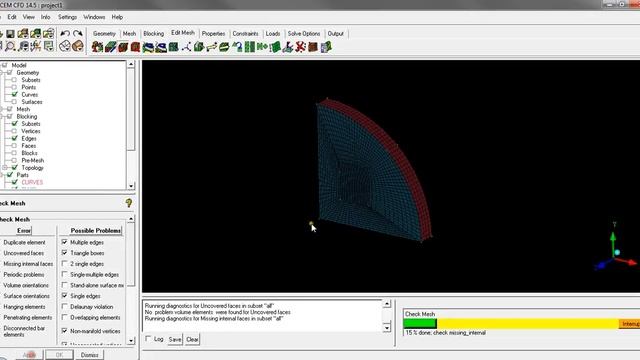Enable the Log checkbox
The height and width of the screenshot is (360, 640).
point(149,339)
